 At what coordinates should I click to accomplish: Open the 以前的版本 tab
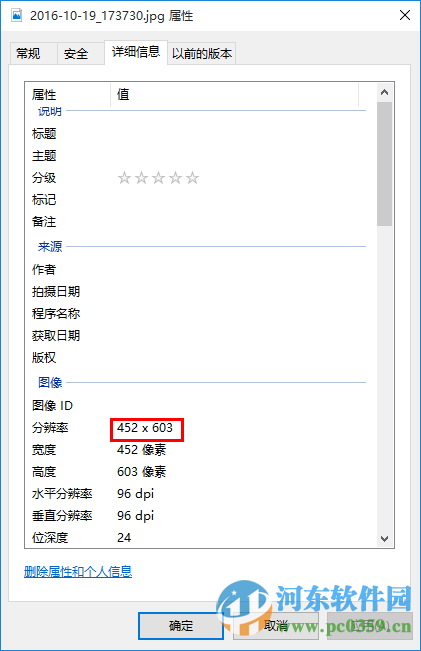[x=202, y=53]
